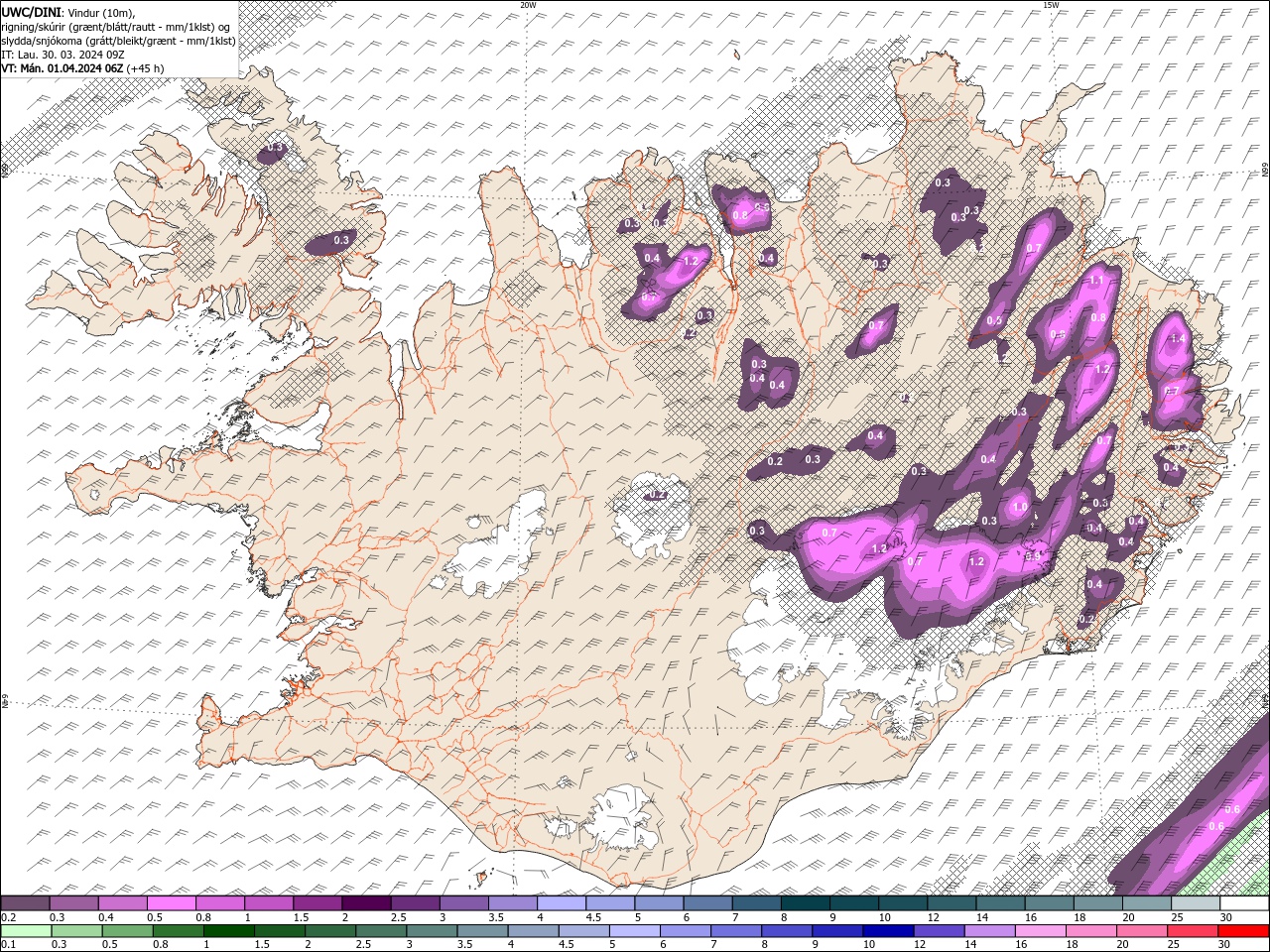The height and width of the screenshot is (952, 1270).
Task: Click the 1.4 snowfall value on the east coast
Action: (x=1178, y=339)
